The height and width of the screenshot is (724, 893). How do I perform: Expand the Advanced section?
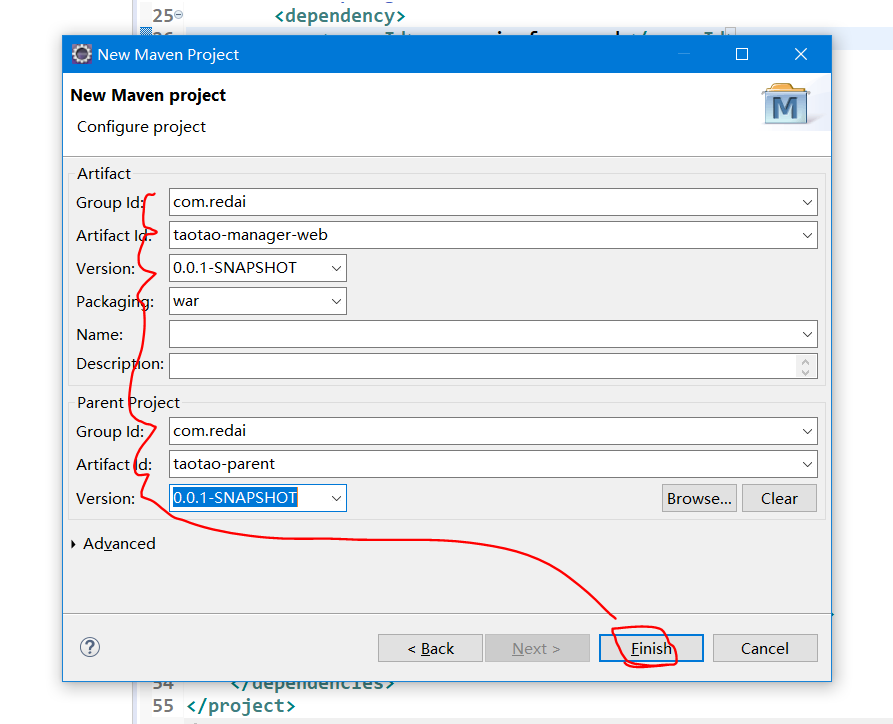pos(73,544)
